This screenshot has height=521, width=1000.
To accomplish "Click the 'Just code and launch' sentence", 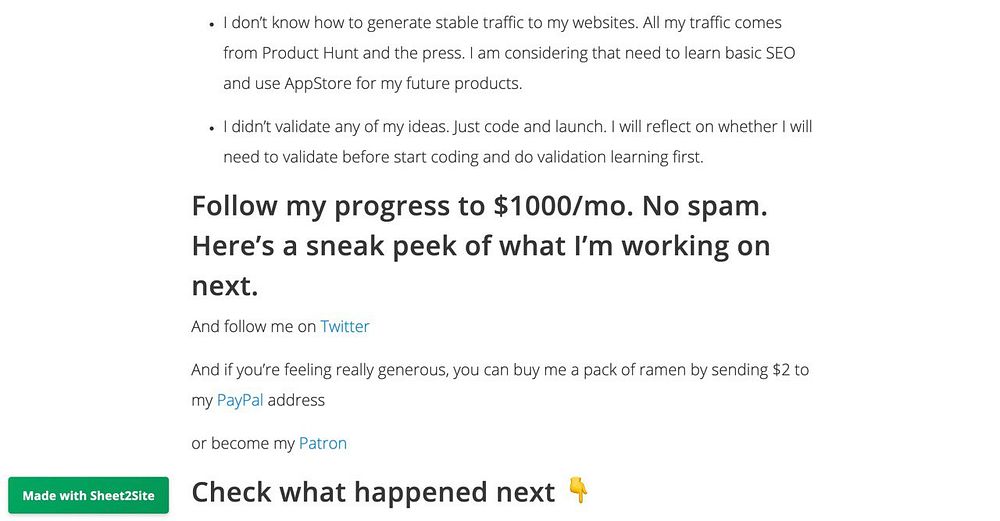I will 530,127.
